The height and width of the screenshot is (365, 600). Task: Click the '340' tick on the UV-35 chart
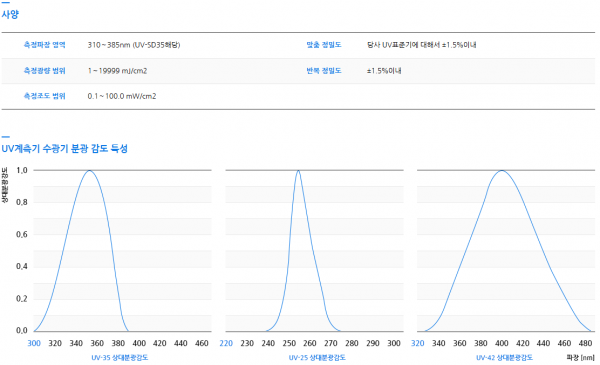coord(76,343)
